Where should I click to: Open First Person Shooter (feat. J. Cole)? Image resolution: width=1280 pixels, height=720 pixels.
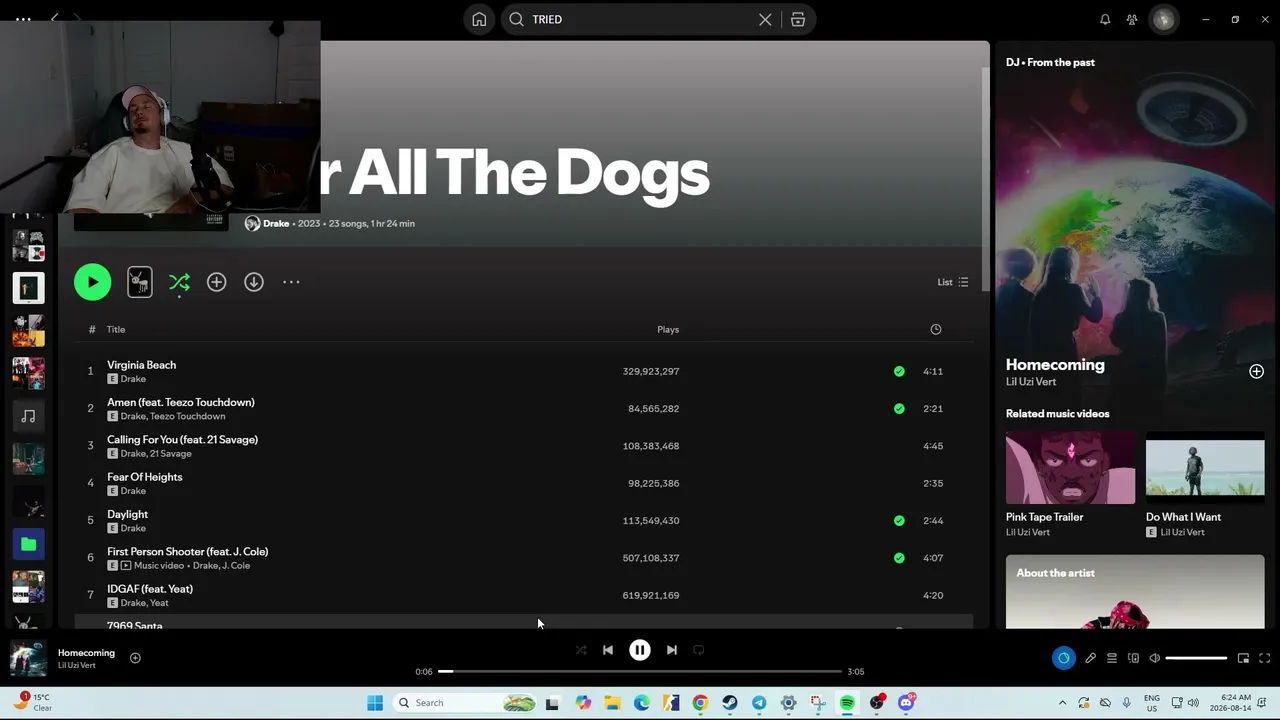(x=187, y=551)
